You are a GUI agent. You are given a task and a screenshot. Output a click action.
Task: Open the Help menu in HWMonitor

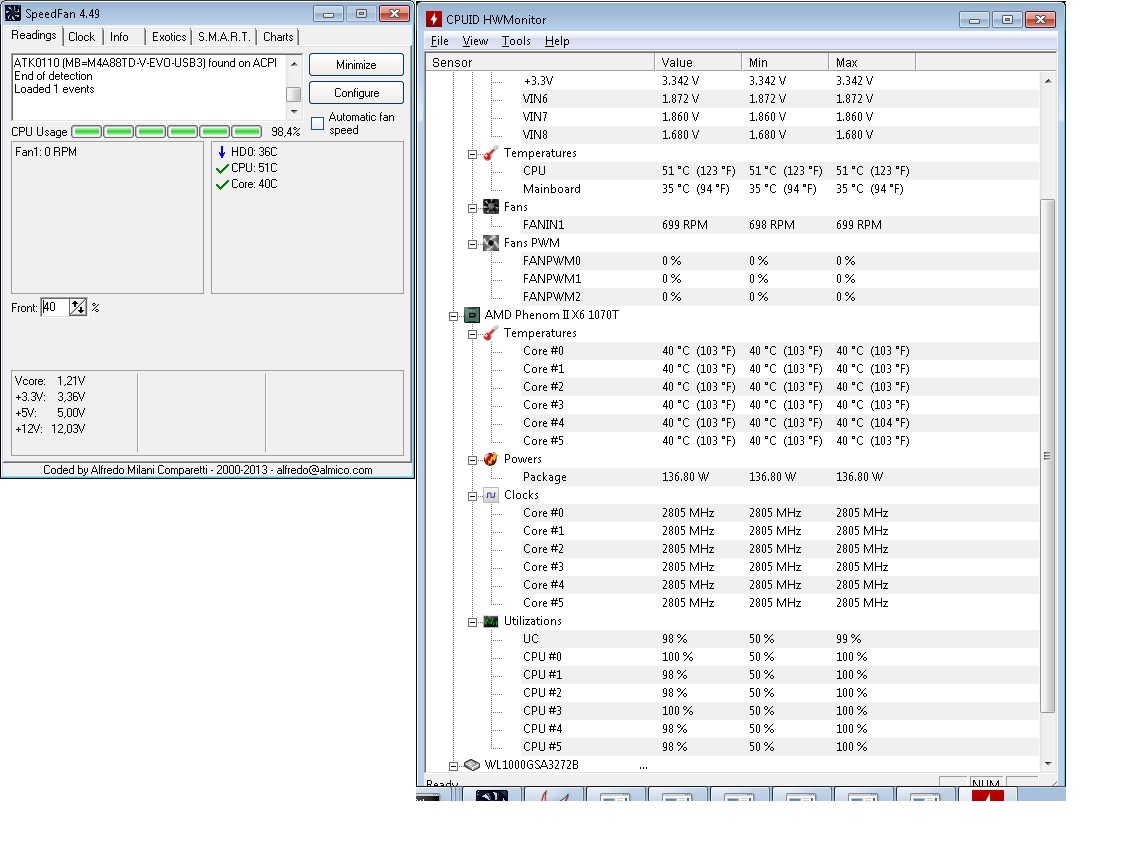click(557, 41)
